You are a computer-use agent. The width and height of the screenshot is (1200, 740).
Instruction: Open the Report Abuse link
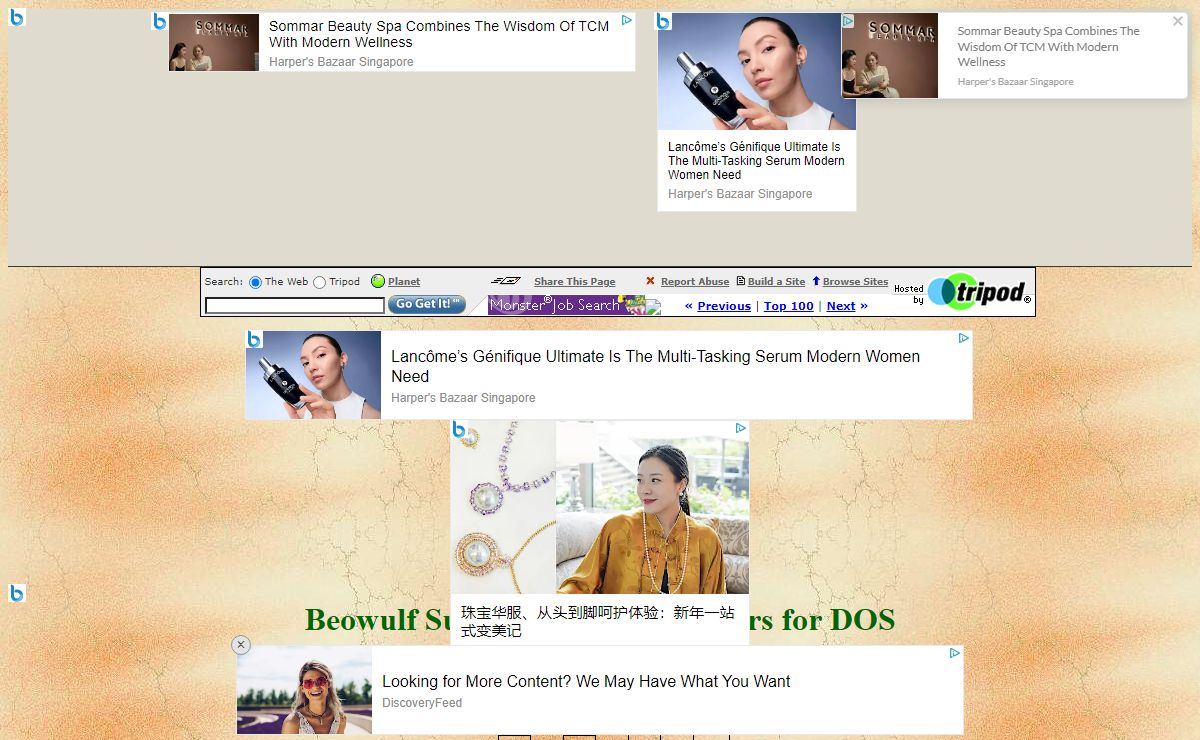695,282
